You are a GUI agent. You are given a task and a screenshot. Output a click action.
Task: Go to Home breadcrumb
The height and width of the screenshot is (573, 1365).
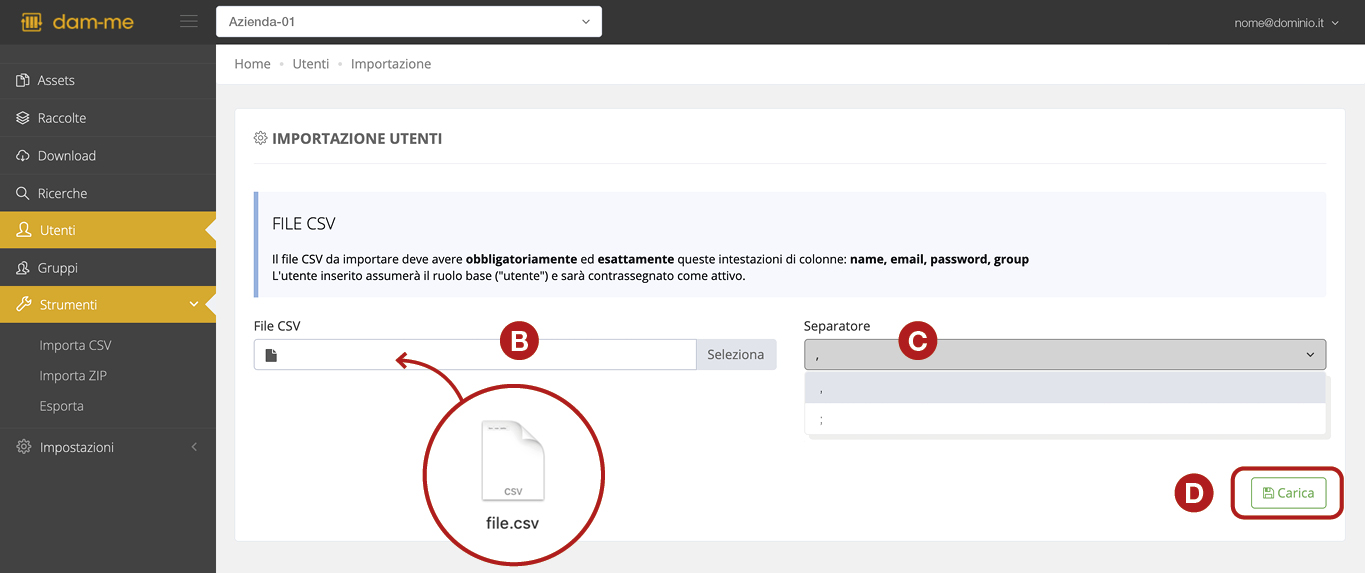coord(252,64)
